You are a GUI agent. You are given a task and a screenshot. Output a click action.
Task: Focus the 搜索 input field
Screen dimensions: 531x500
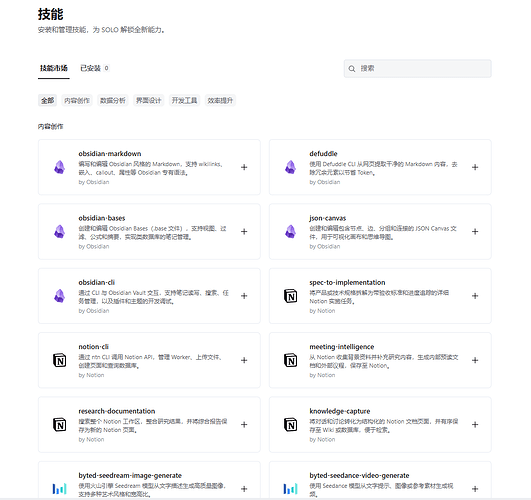pos(418,68)
